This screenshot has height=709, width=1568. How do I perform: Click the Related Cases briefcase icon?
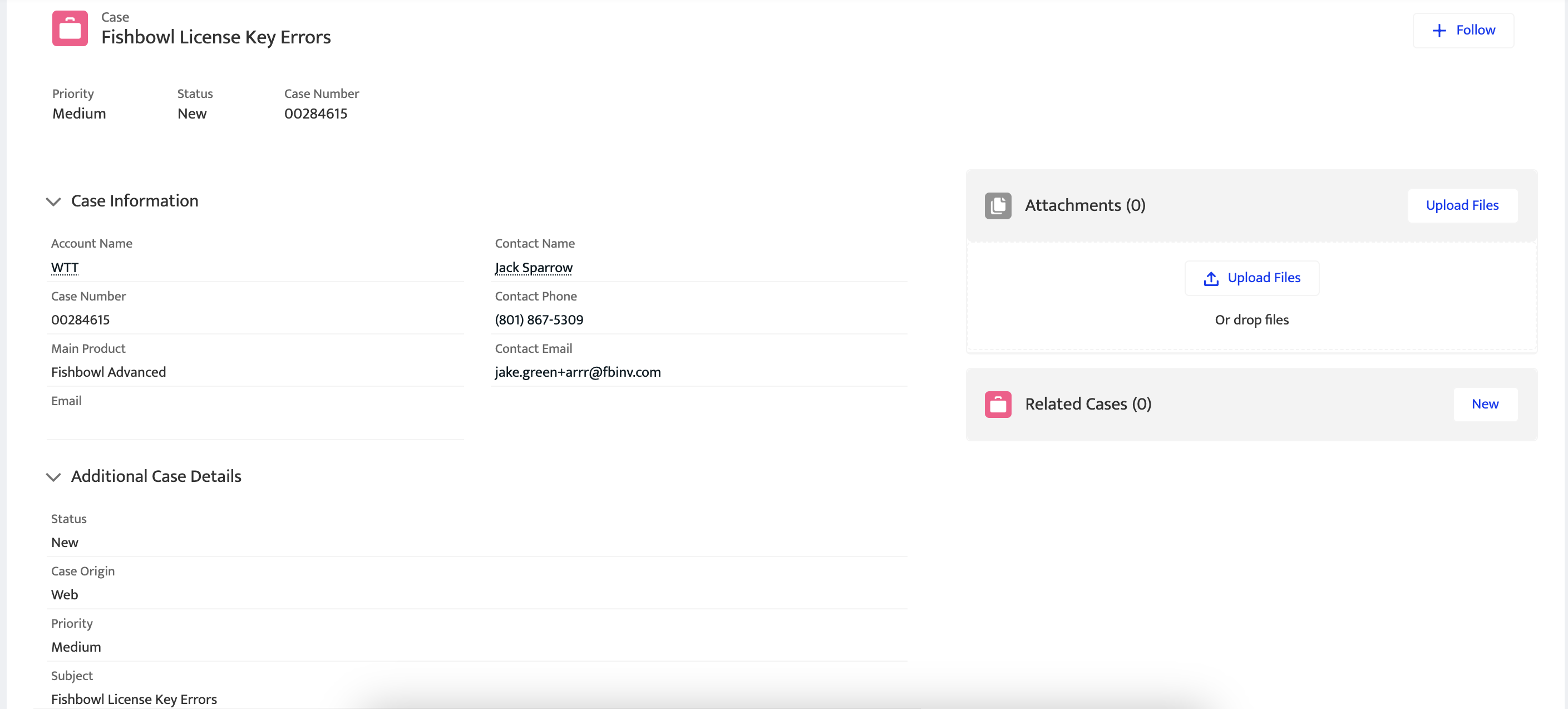(998, 404)
